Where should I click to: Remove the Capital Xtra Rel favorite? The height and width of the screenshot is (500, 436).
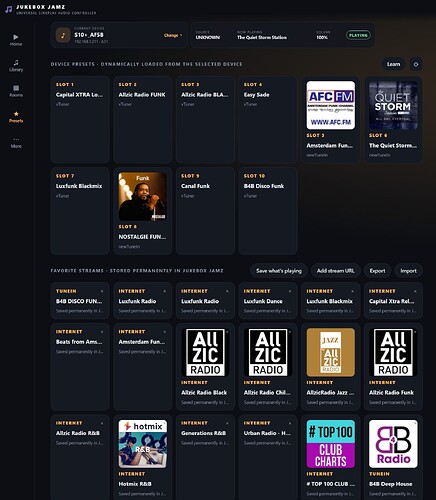415,291
